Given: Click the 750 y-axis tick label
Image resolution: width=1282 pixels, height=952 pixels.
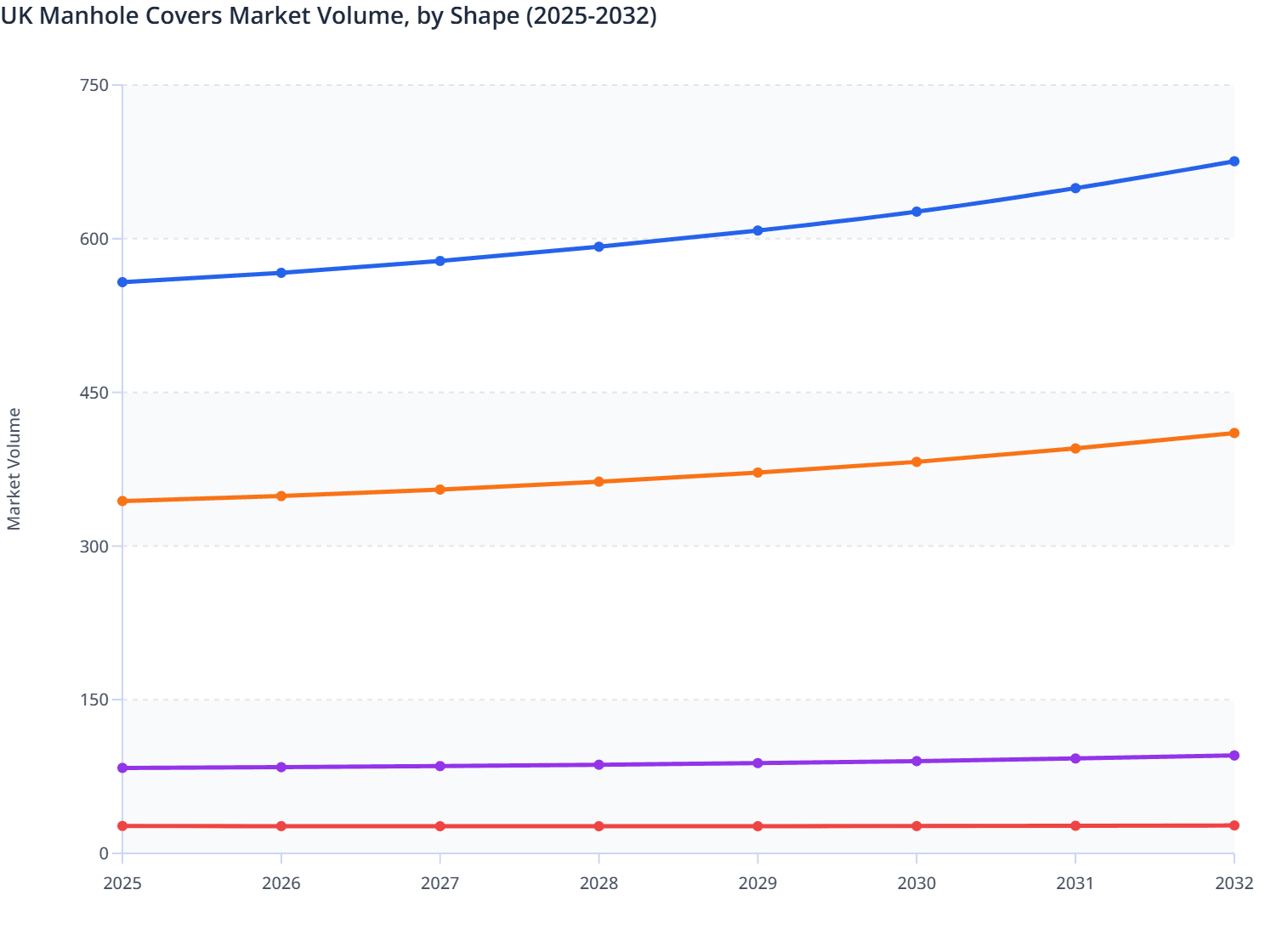Looking at the screenshot, I should click(94, 85).
